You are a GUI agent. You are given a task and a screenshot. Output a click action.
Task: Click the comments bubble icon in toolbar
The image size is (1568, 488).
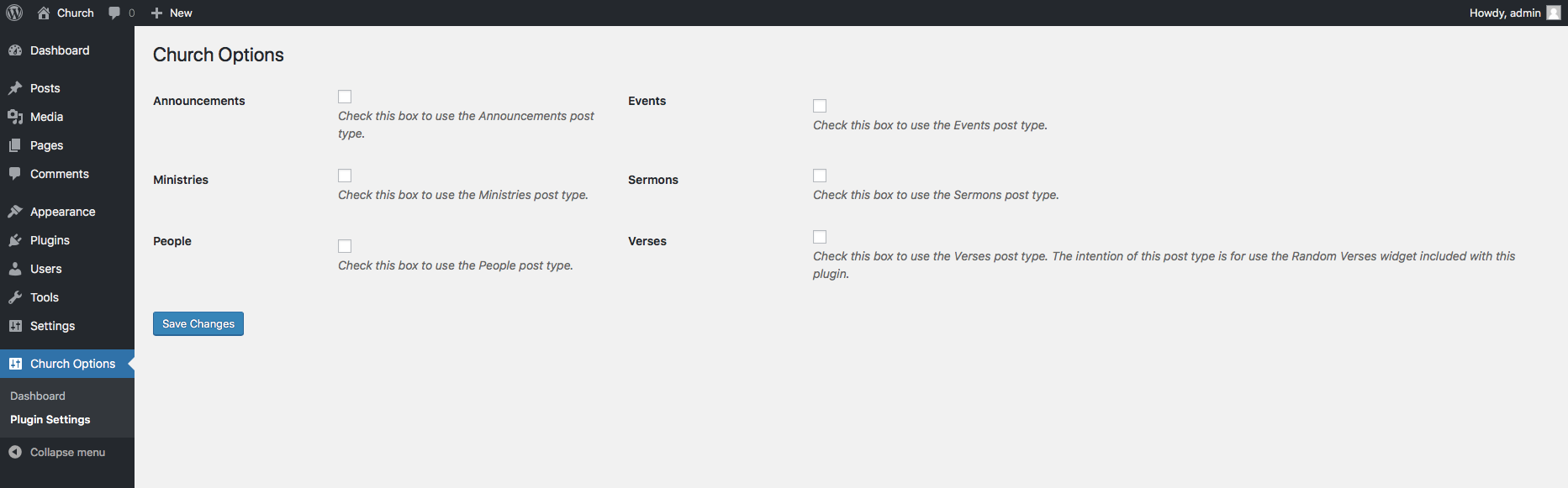[x=115, y=13]
